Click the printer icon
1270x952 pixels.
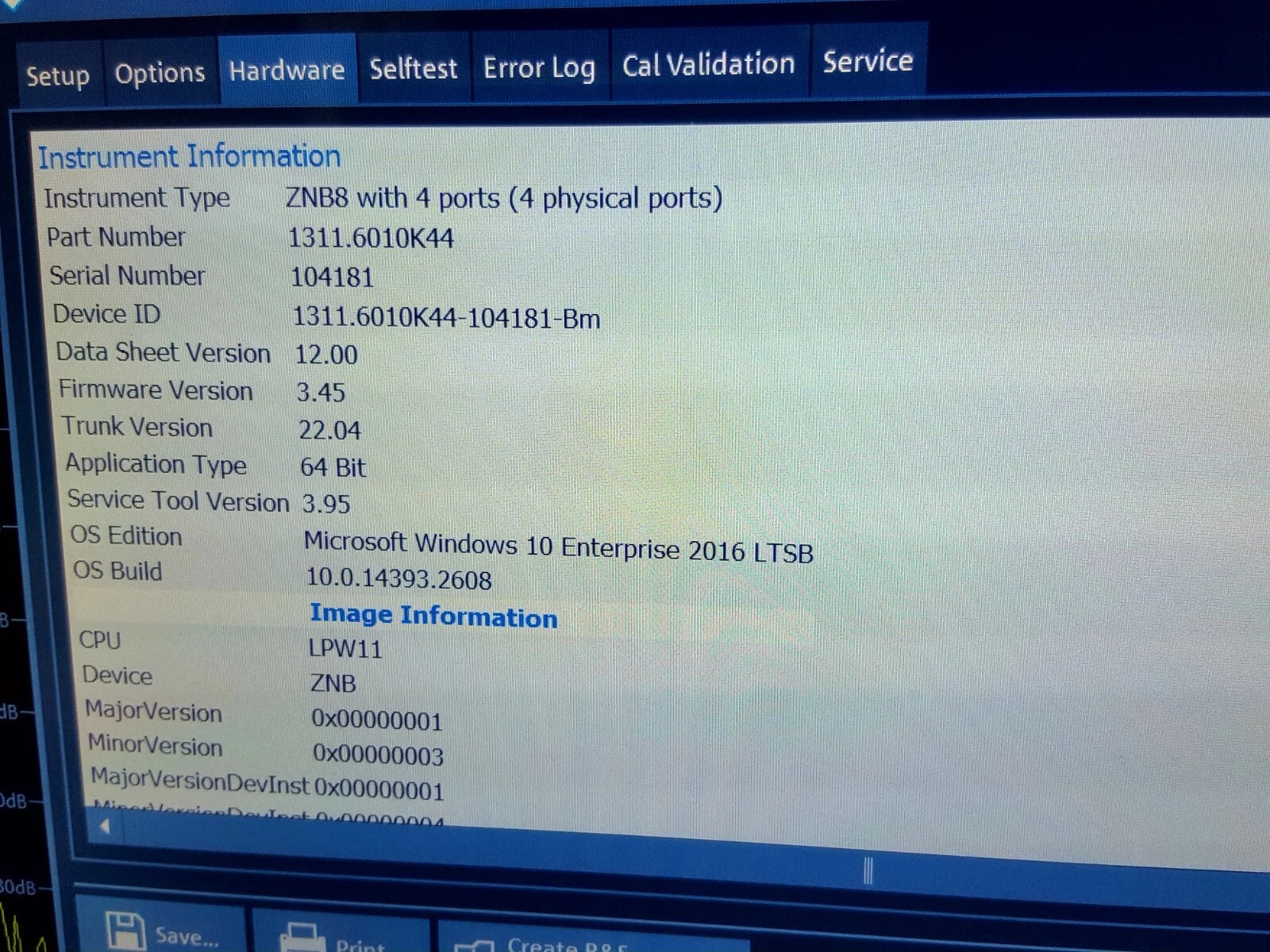(303, 938)
